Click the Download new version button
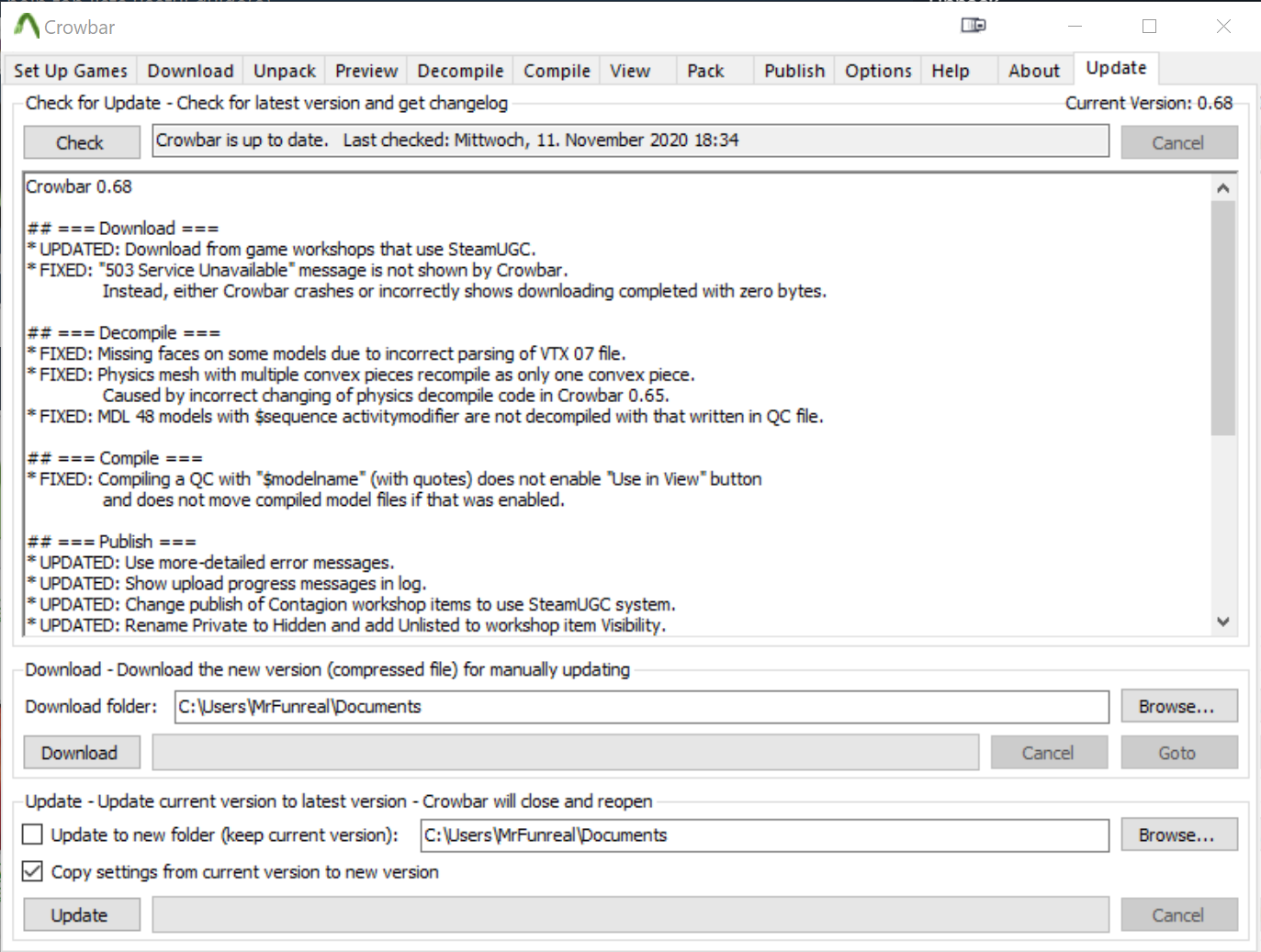Screen dimensions: 1261x952 point(81,753)
